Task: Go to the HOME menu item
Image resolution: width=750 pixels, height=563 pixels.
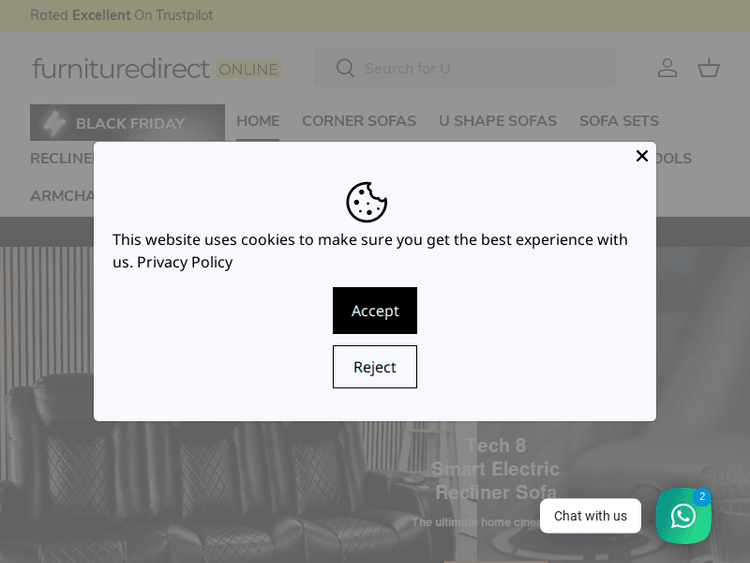Action: click(x=258, y=121)
